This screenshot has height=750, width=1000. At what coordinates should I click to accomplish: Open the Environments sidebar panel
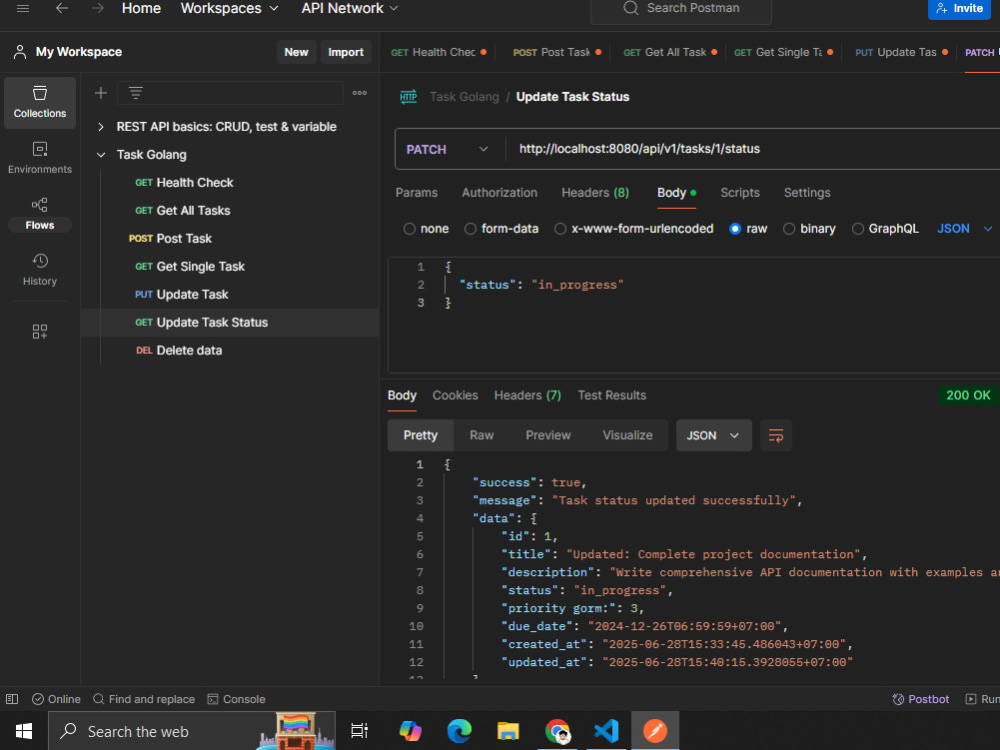40,158
